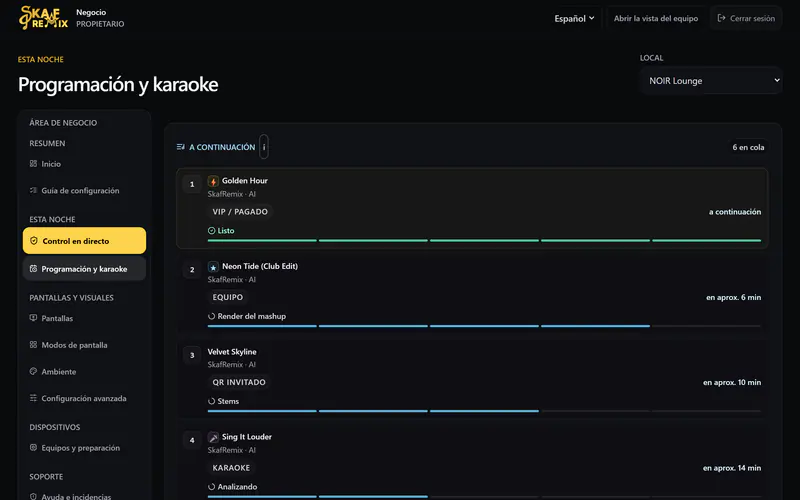Click the A continuación queue list icon
Image resolution: width=800 pixels, height=500 pixels.
click(181, 147)
